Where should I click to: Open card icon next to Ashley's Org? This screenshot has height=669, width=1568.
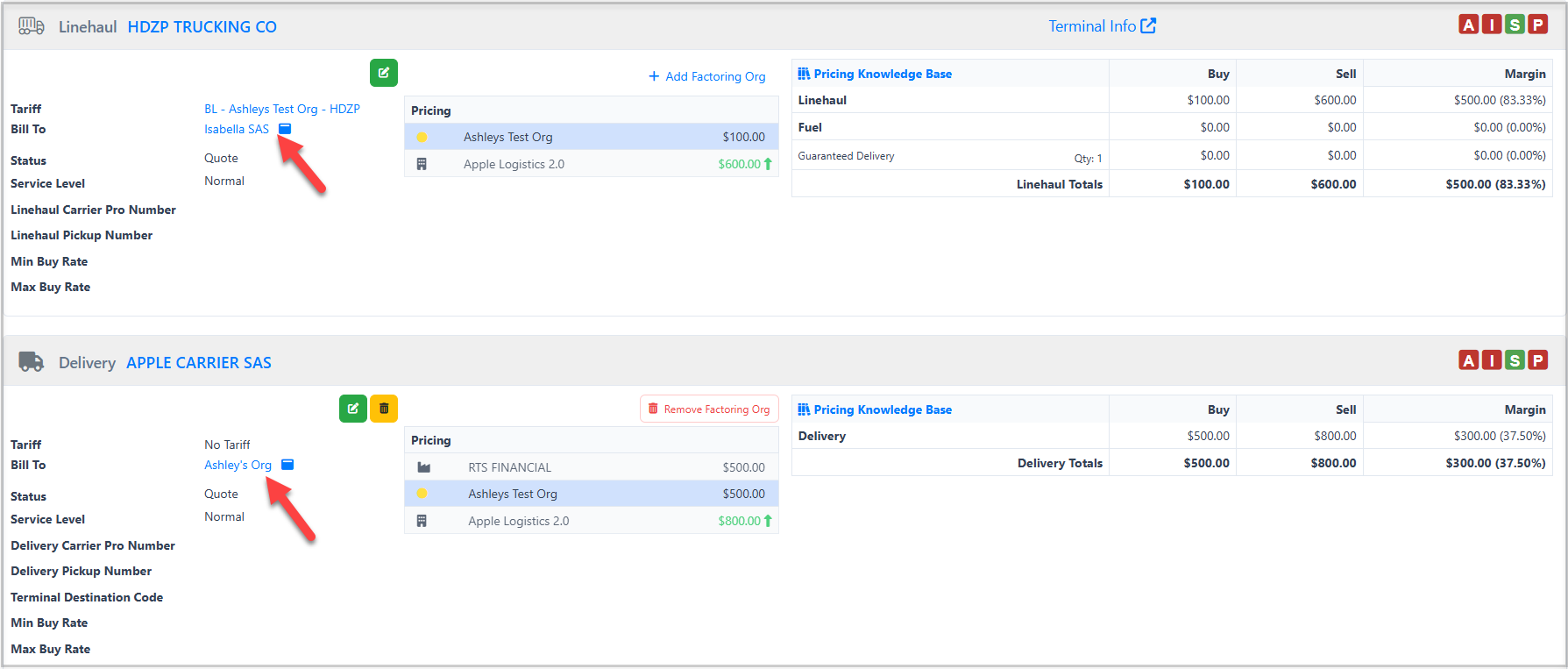pyautogui.click(x=287, y=465)
